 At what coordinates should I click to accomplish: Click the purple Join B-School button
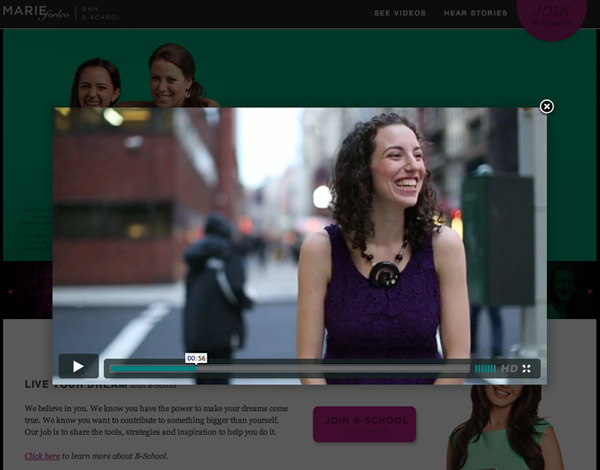coord(364,424)
